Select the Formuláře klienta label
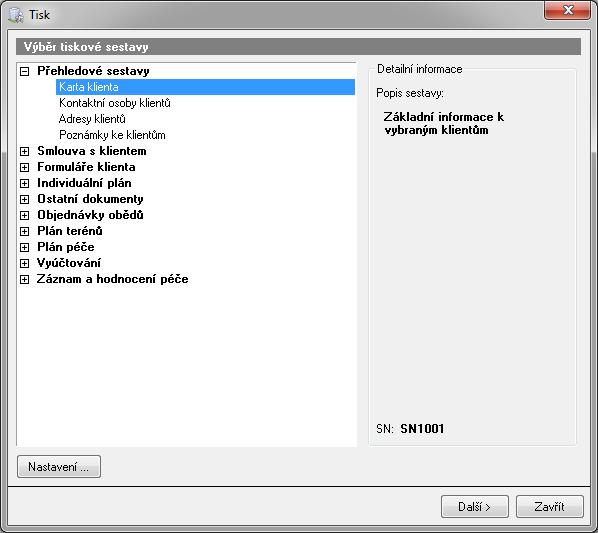 coord(86,167)
